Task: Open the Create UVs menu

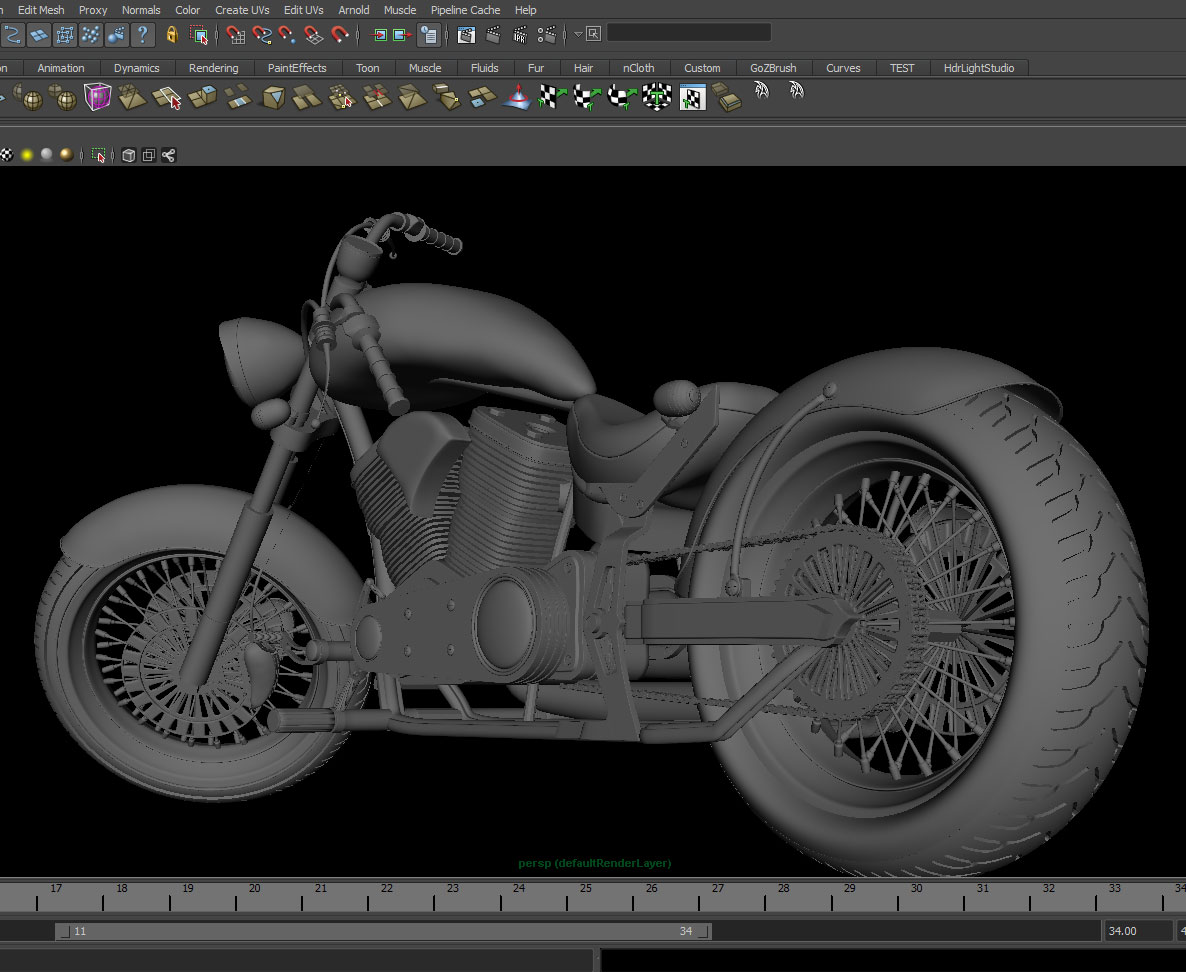Action: point(242,10)
